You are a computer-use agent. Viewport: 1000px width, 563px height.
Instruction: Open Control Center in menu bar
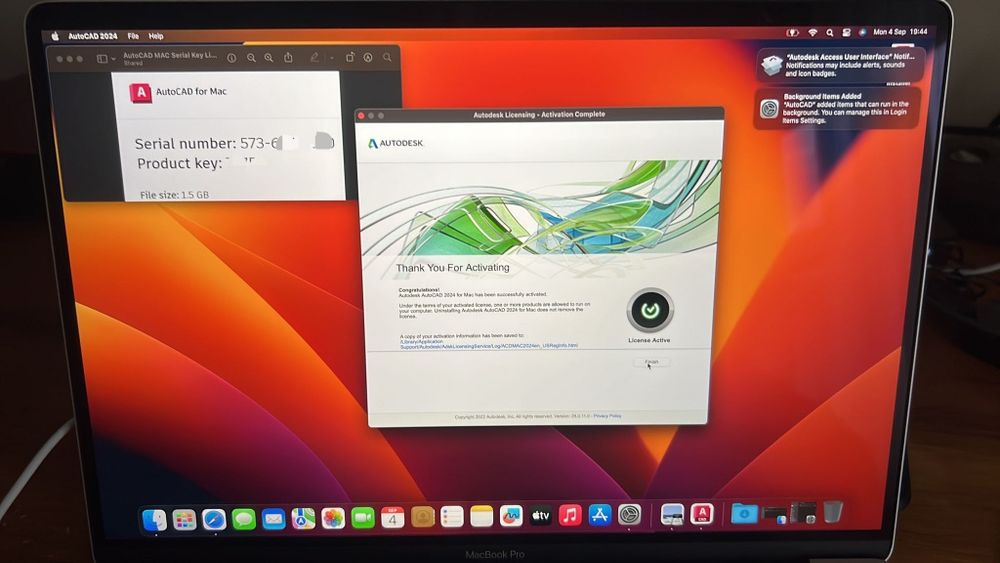click(x=846, y=32)
